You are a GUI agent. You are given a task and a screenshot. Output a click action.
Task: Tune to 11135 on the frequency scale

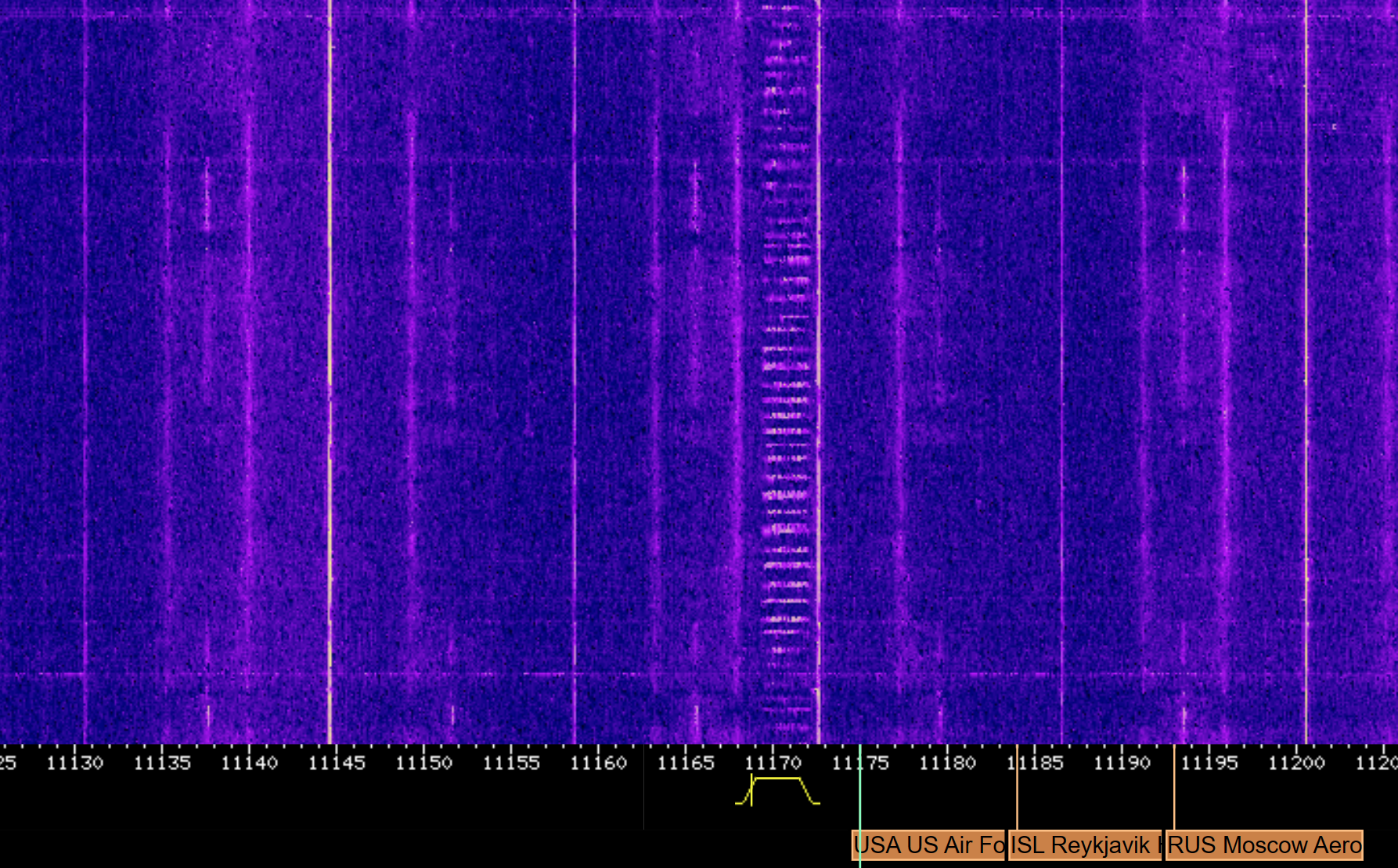click(x=162, y=762)
